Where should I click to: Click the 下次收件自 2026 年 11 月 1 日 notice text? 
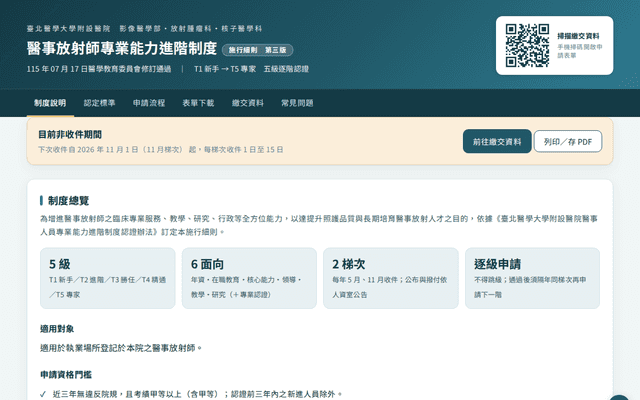(161, 150)
